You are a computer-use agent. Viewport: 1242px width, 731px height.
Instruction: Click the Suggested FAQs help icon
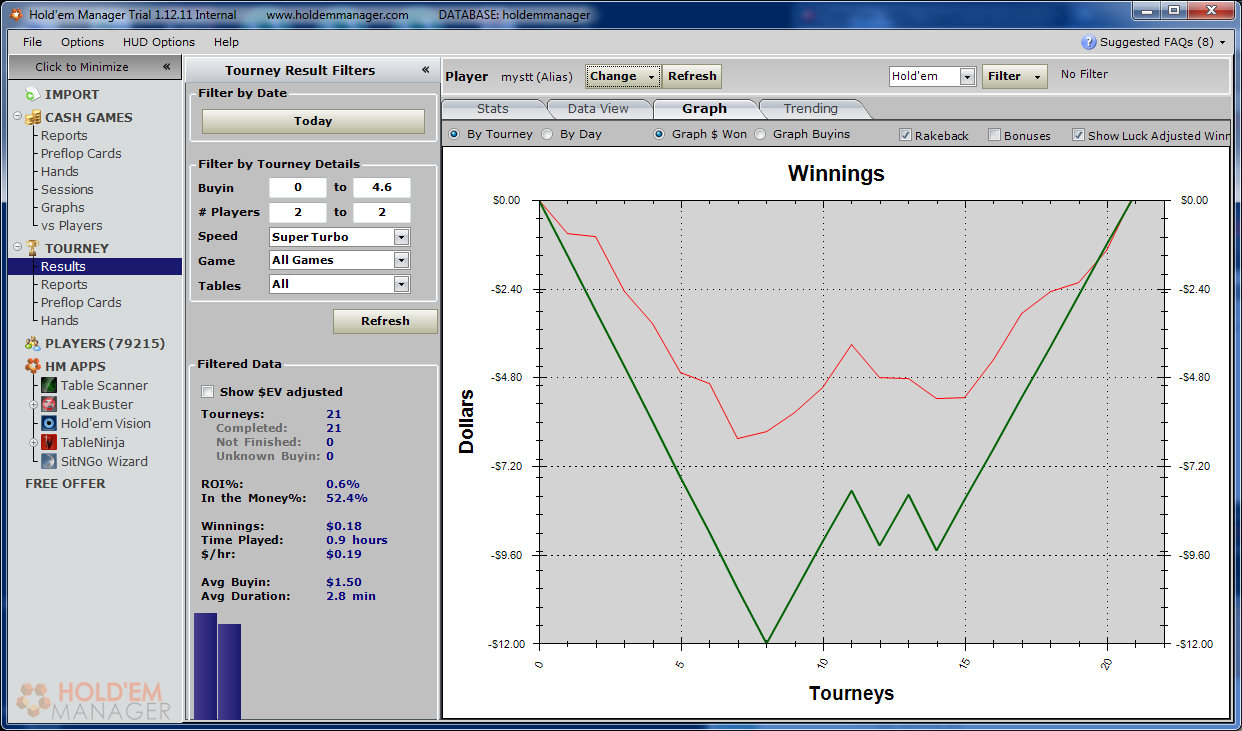click(1089, 42)
